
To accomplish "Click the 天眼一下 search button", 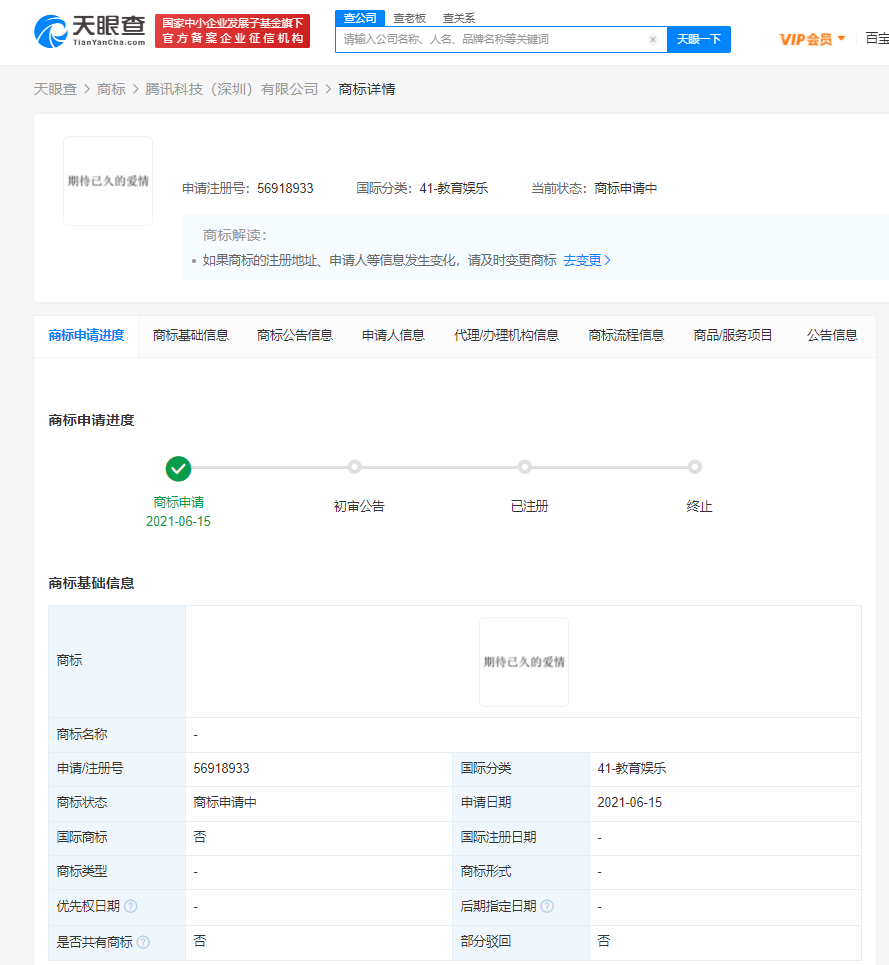I will coord(696,39).
